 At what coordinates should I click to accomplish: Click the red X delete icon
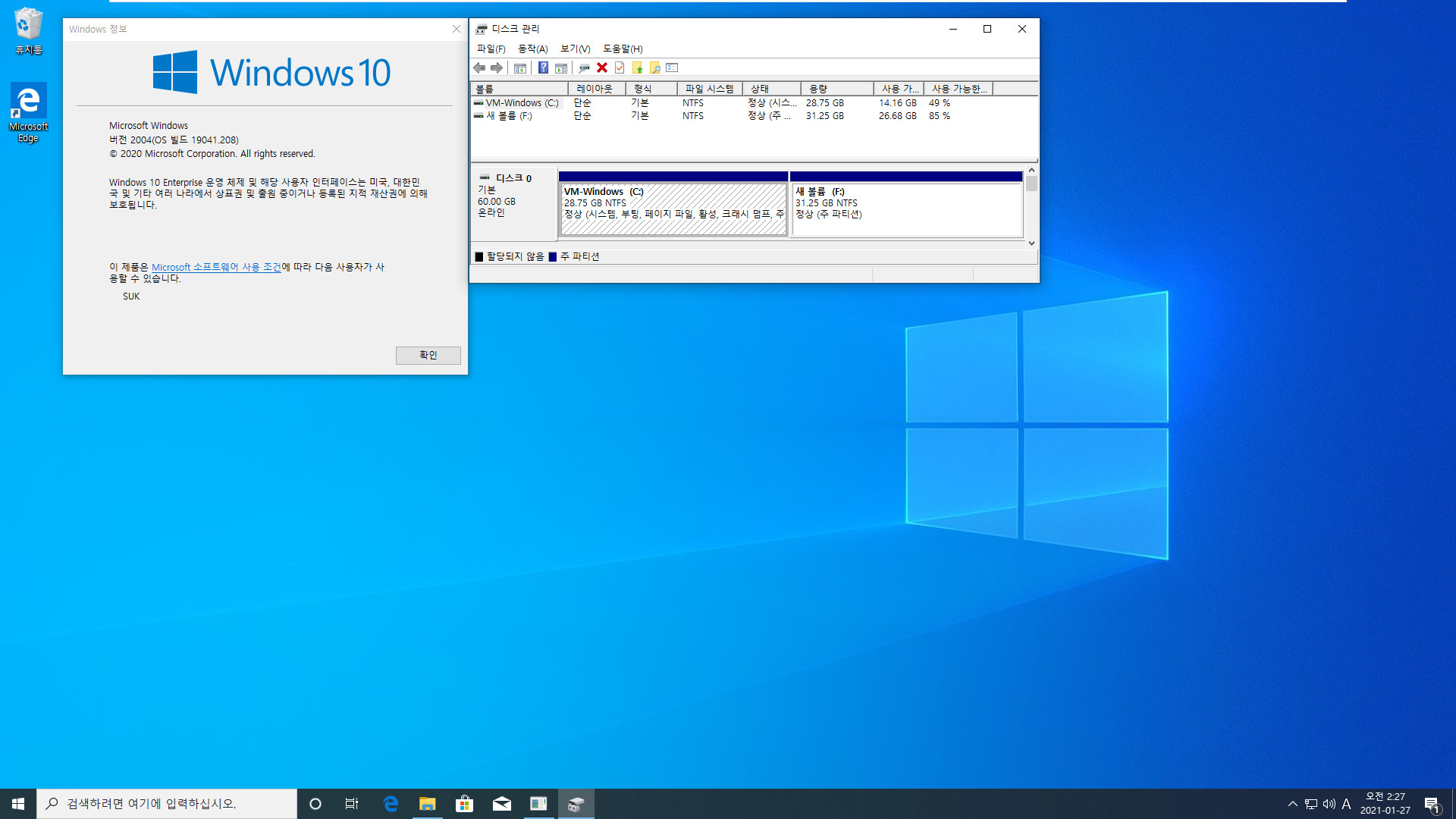pos(602,68)
